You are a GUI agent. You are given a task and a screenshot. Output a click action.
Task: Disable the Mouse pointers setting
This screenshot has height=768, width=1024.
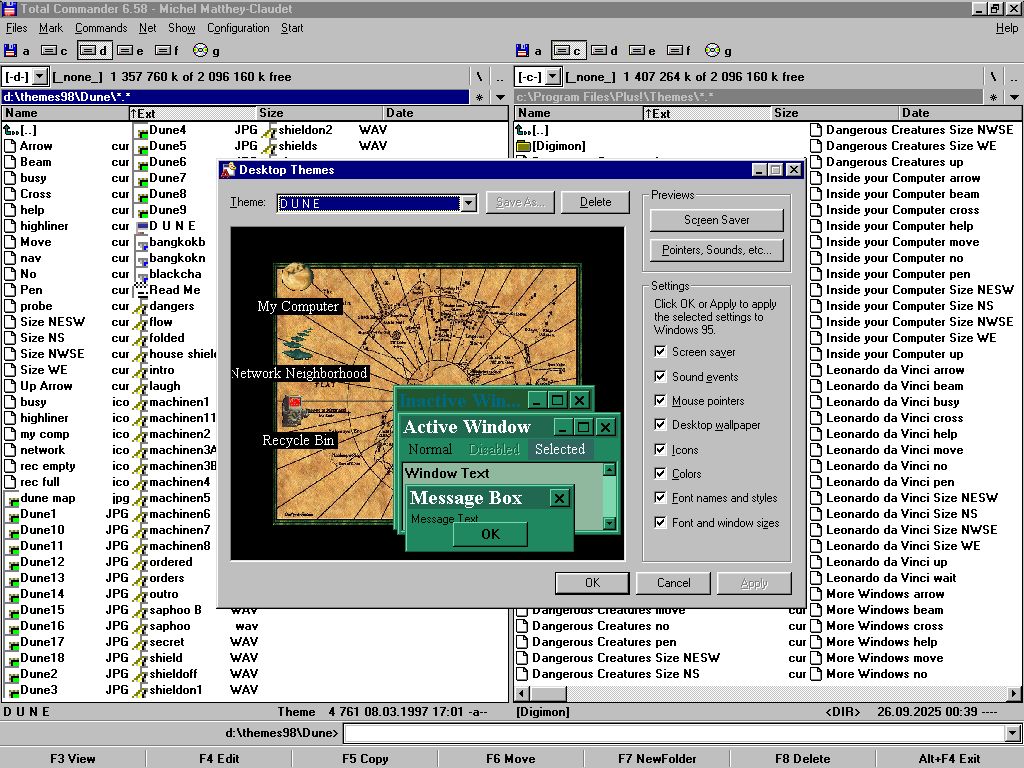[660, 401]
